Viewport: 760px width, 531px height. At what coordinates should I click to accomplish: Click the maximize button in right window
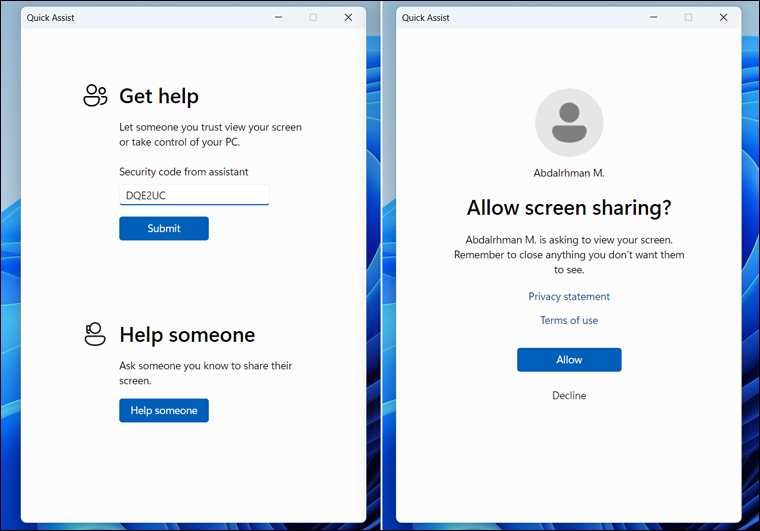[688, 17]
